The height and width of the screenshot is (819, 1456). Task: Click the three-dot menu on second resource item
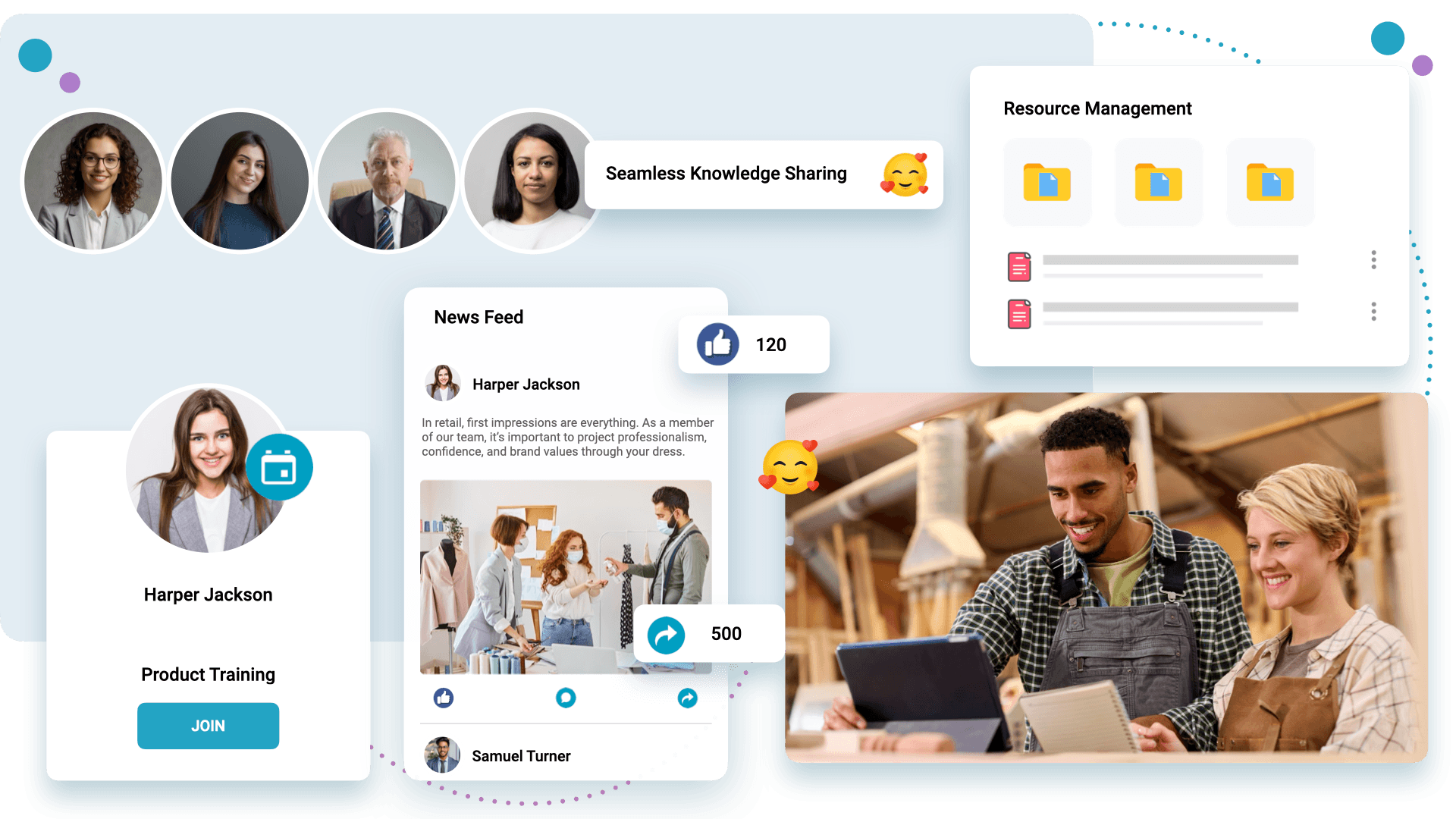click(1374, 311)
